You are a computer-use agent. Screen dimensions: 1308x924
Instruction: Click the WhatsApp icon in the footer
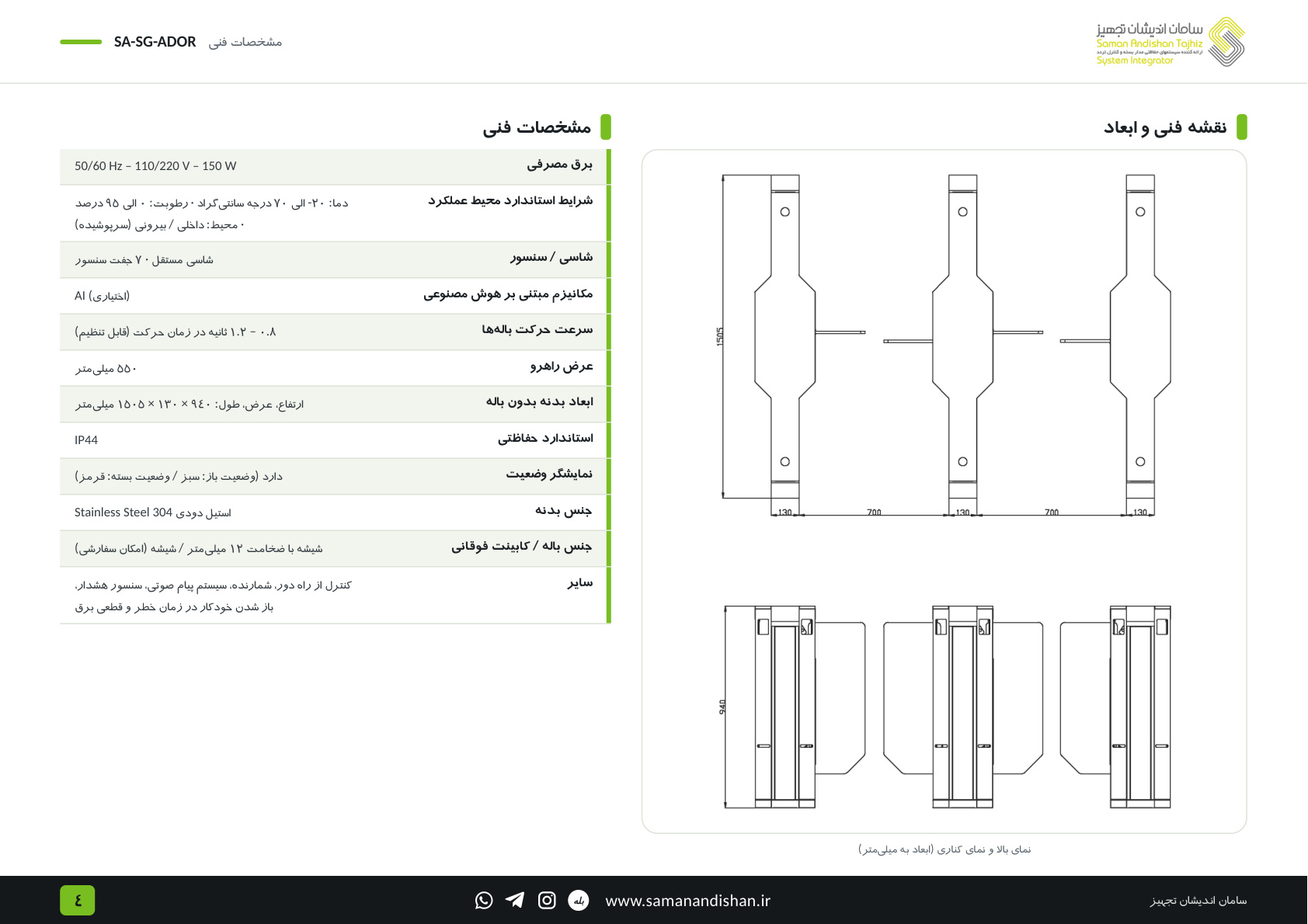click(484, 900)
